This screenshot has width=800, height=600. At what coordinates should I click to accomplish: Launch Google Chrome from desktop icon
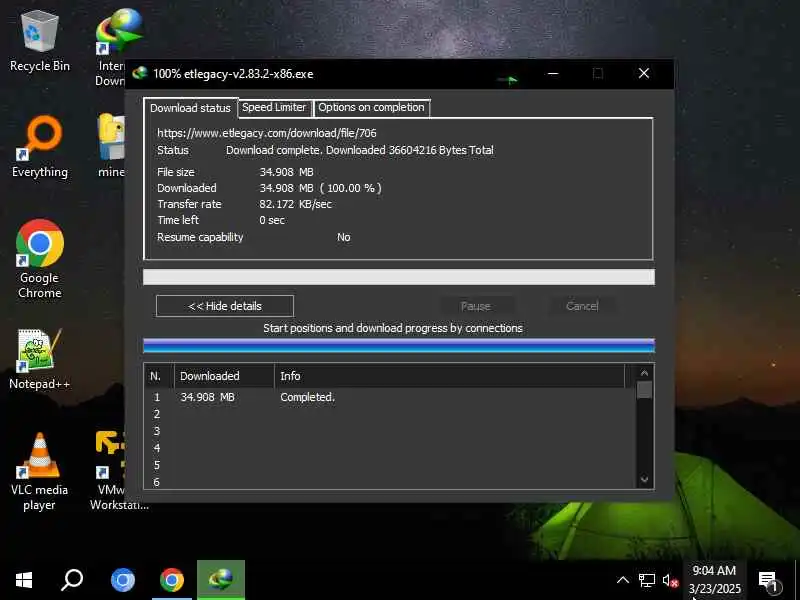pyautogui.click(x=39, y=259)
